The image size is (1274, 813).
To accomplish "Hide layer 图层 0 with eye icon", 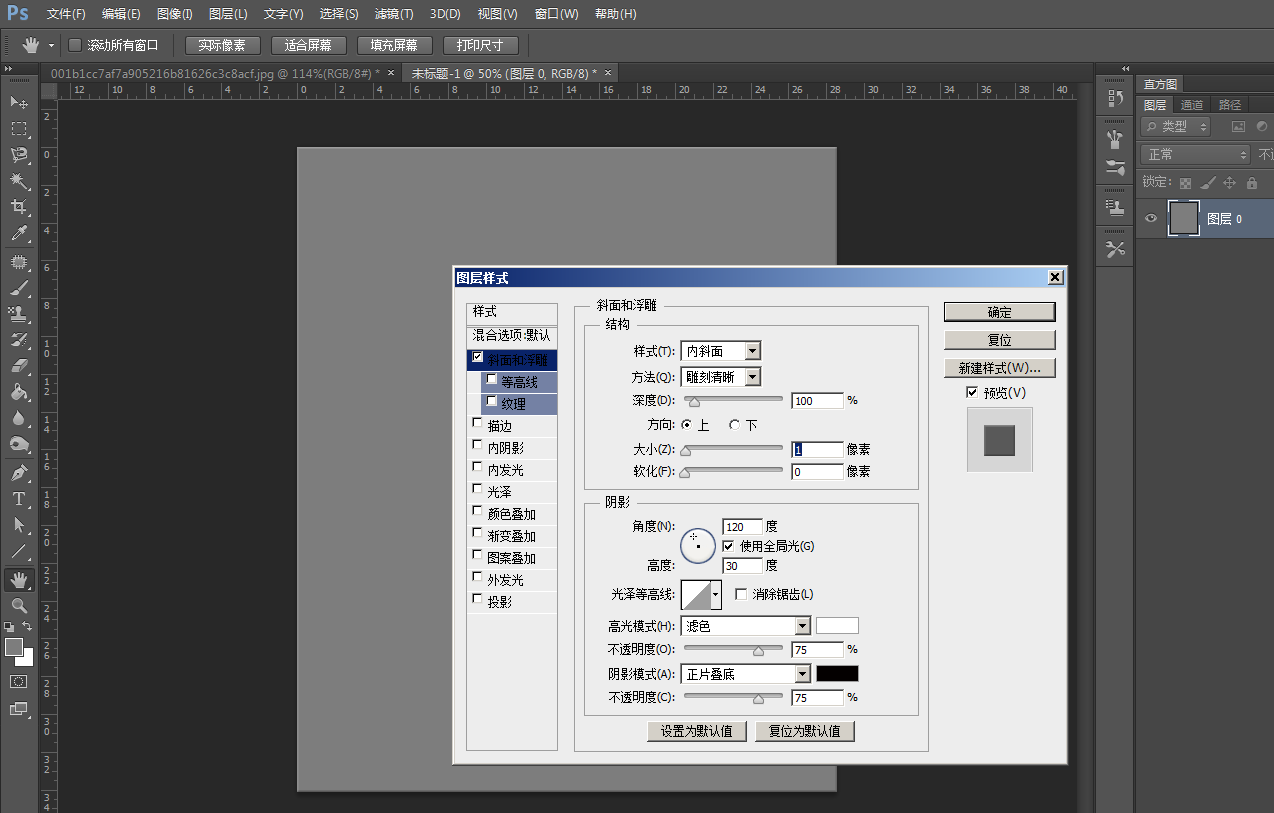I will point(1151,219).
